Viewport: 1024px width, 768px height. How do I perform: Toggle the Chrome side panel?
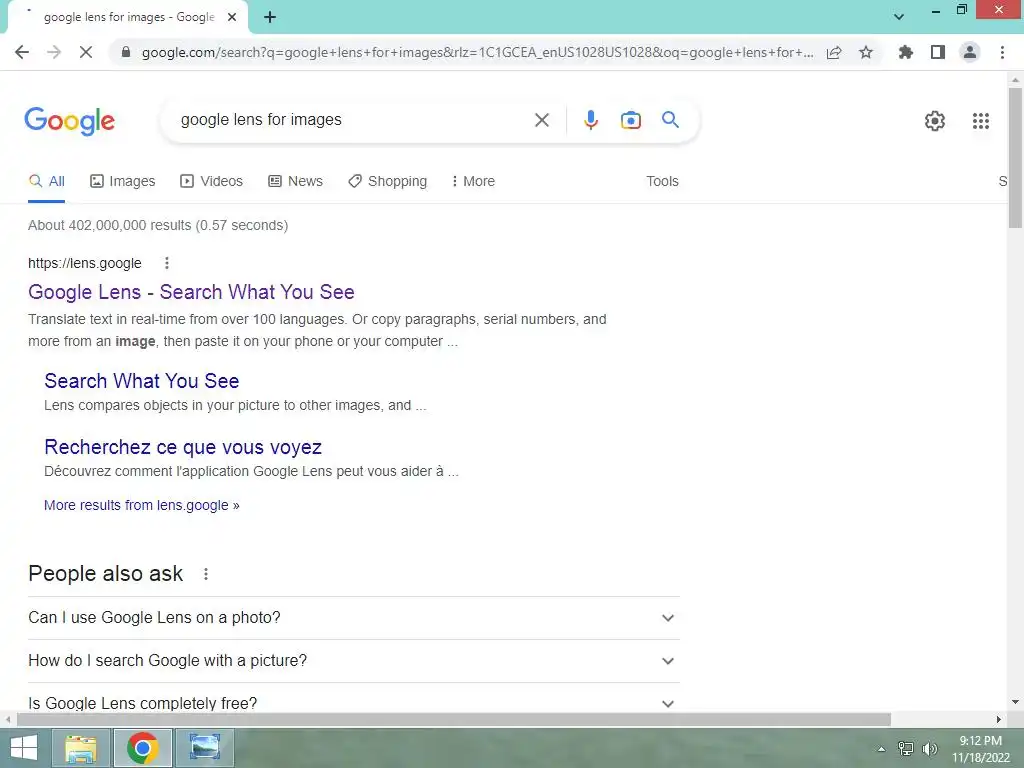tap(938, 52)
